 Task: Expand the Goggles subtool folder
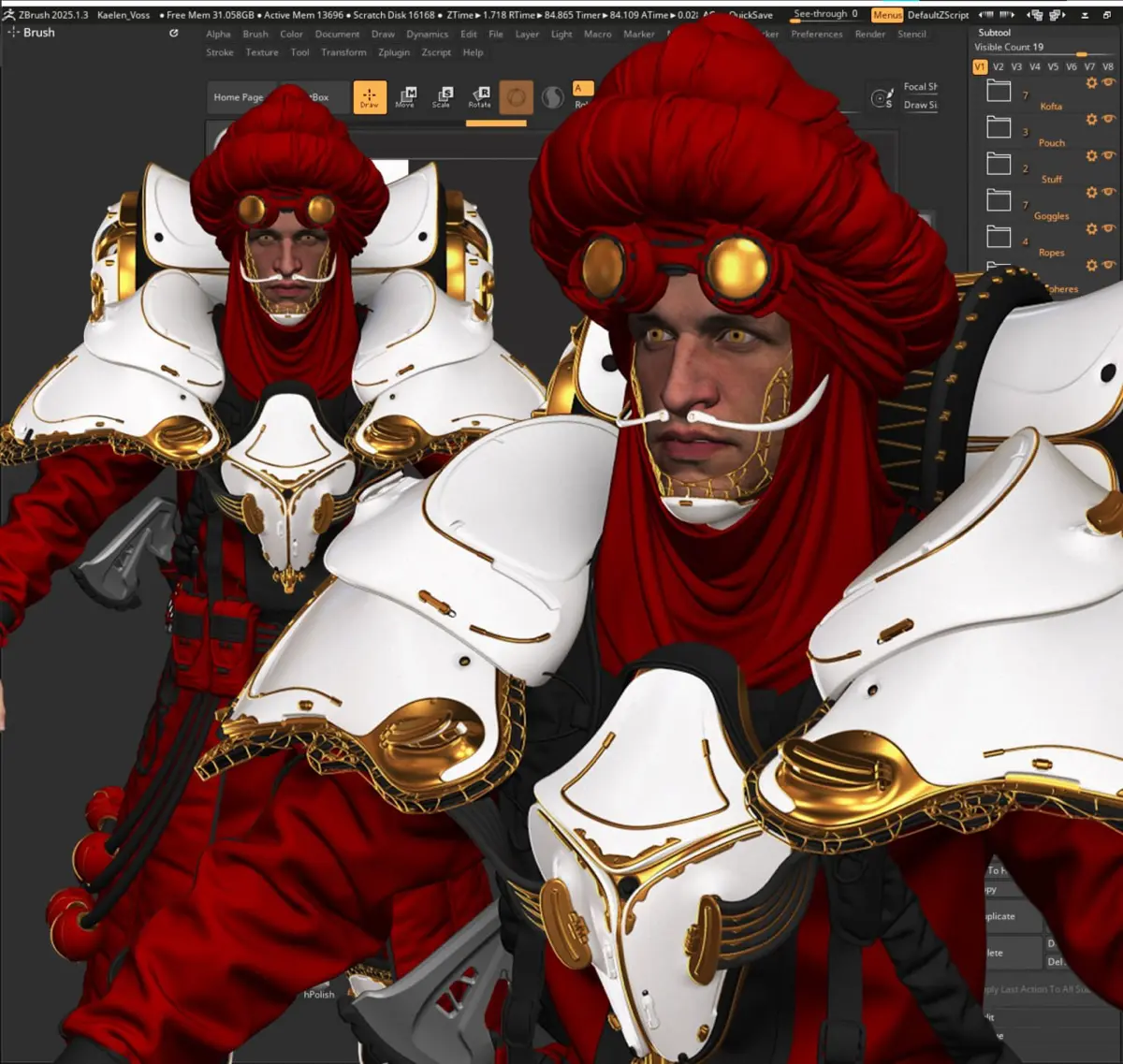coord(999,201)
